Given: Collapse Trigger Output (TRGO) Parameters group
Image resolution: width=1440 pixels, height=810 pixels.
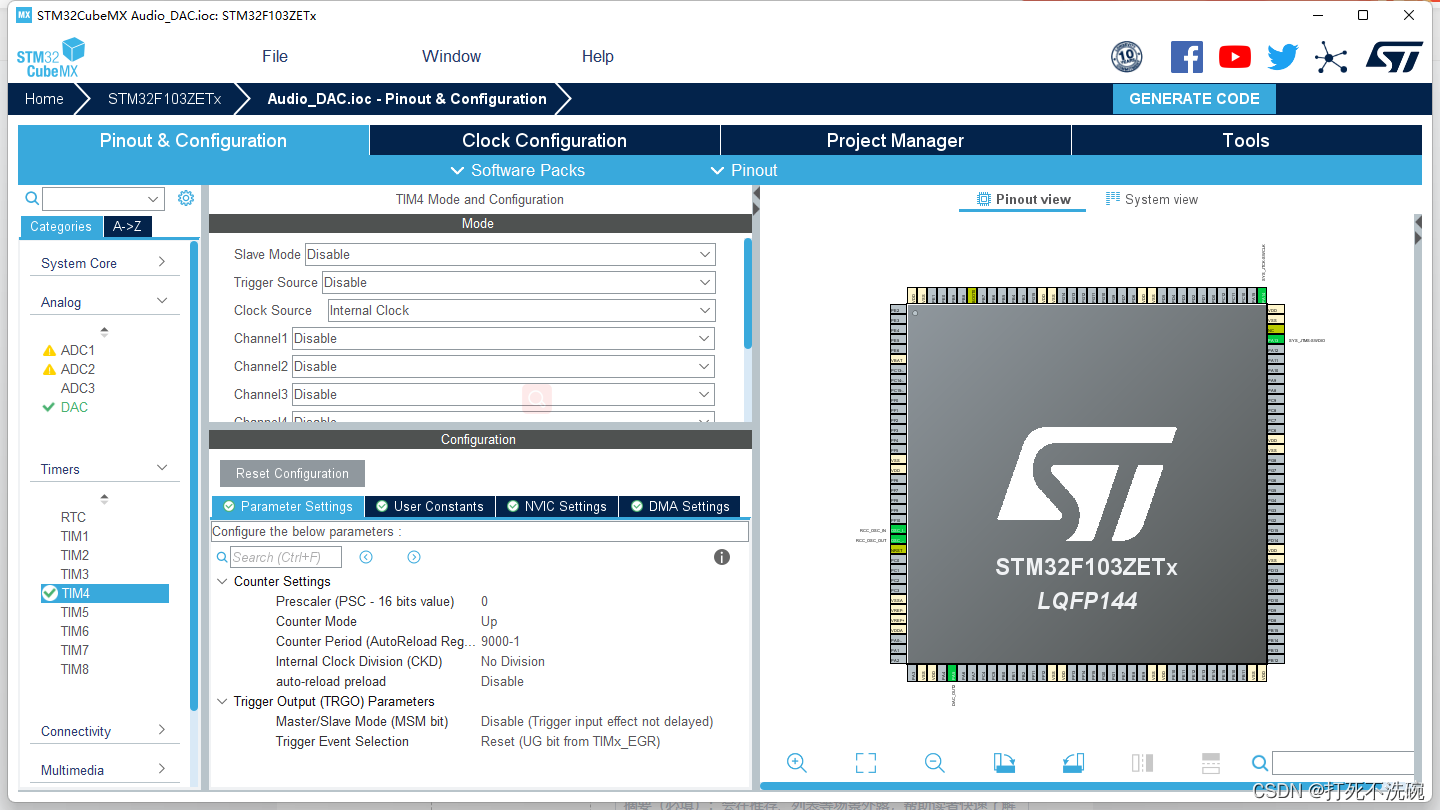Looking at the screenshot, I should (x=222, y=701).
